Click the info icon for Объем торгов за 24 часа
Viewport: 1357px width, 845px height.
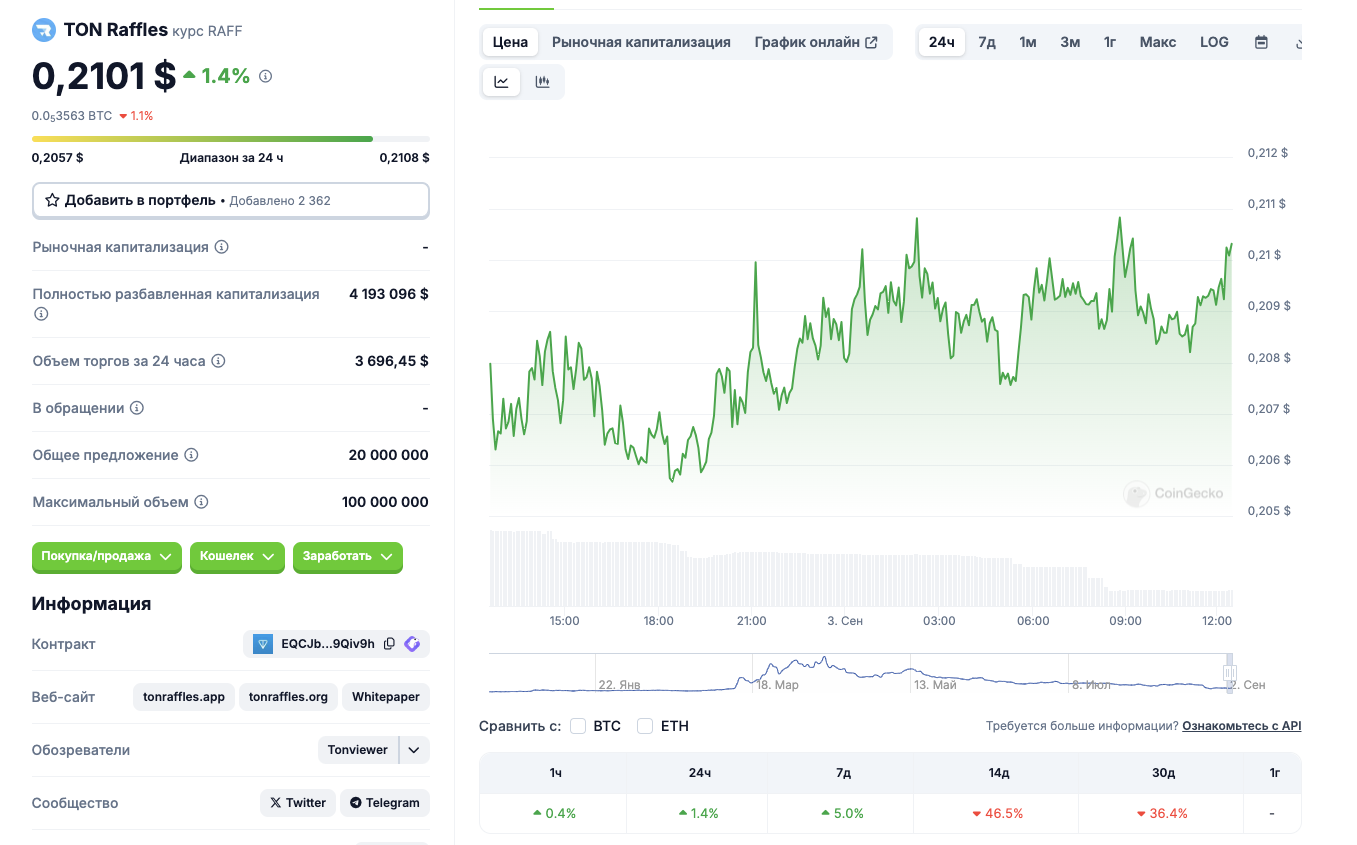[218, 361]
